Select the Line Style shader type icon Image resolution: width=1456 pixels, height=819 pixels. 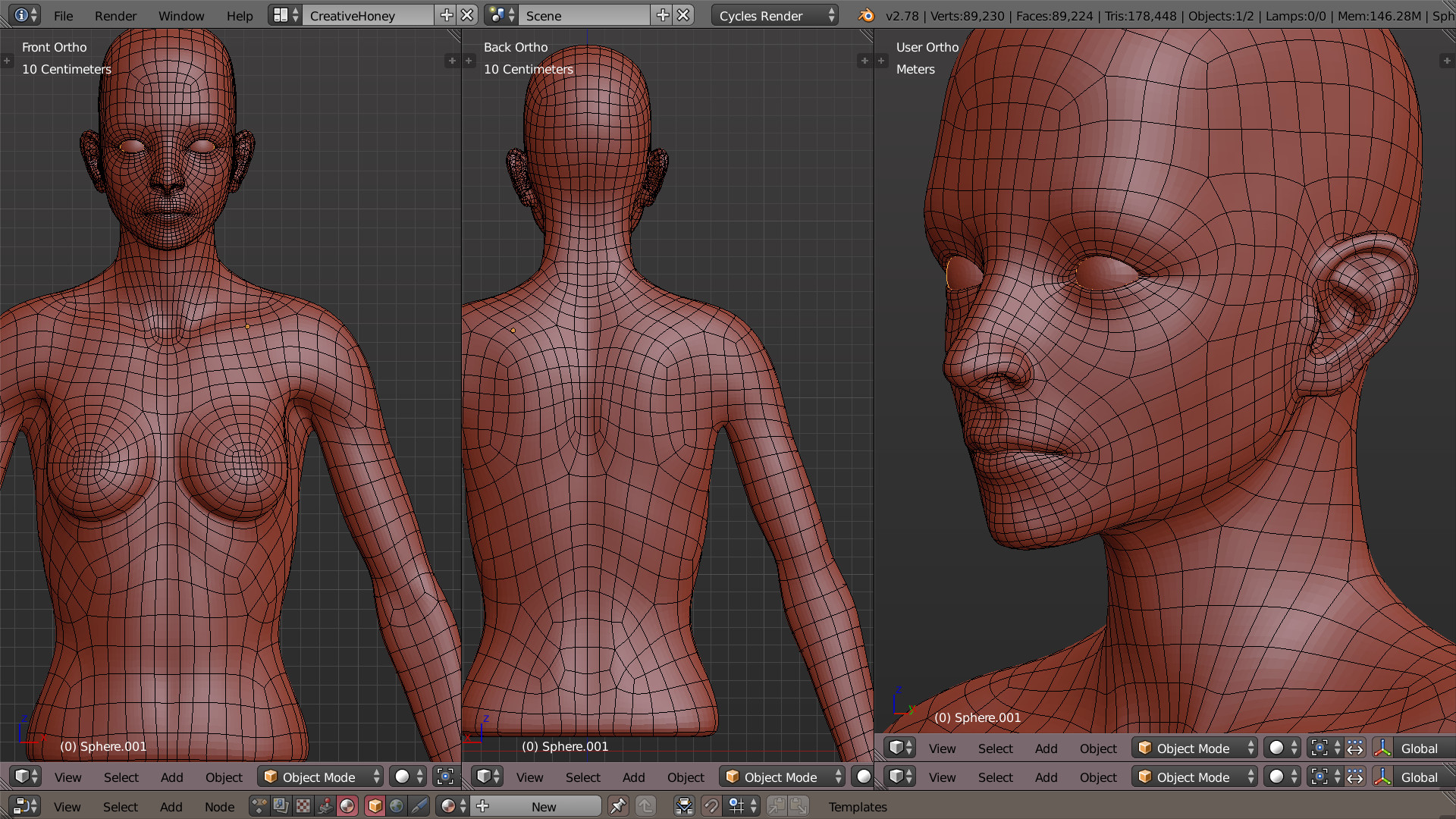[x=419, y=806]
